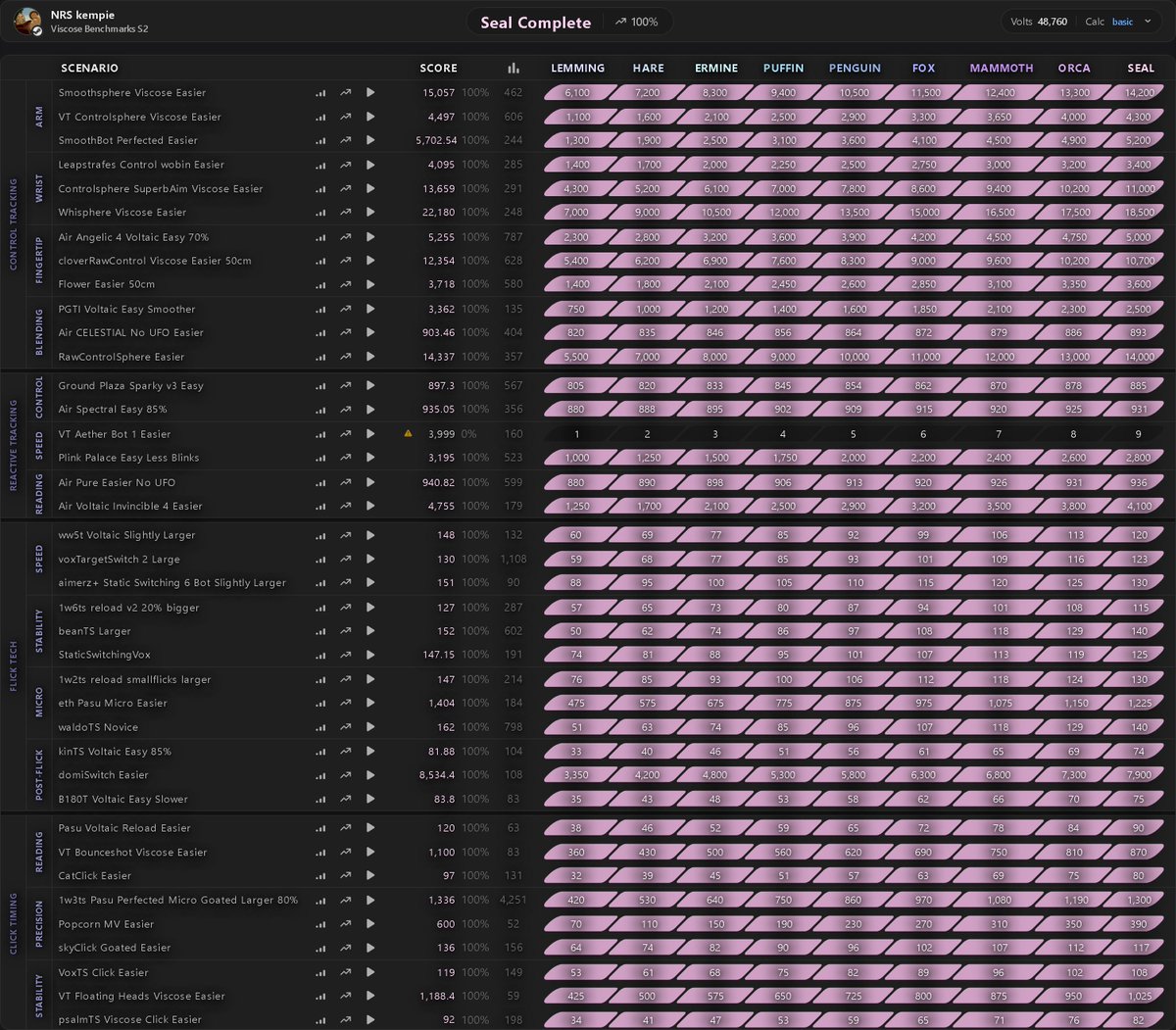The height and width of the screenshot is (1030, 1176).
Task: Open leaderboard for Popcorn MV Easier
Action: point(320,924)
